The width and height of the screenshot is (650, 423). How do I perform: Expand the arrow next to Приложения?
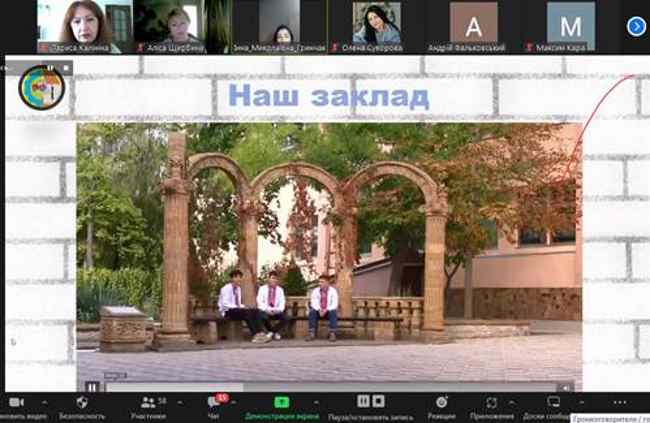512,402
